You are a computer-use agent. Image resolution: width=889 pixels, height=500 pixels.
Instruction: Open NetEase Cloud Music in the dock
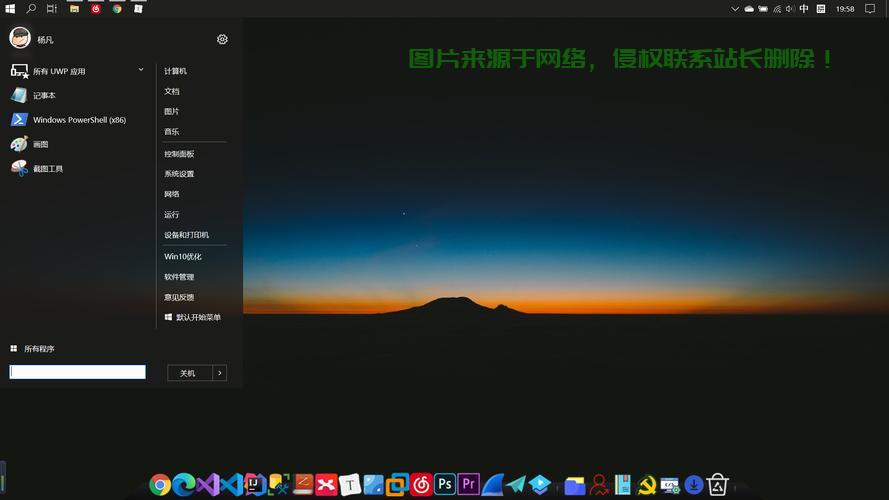[x=421, y=485]
